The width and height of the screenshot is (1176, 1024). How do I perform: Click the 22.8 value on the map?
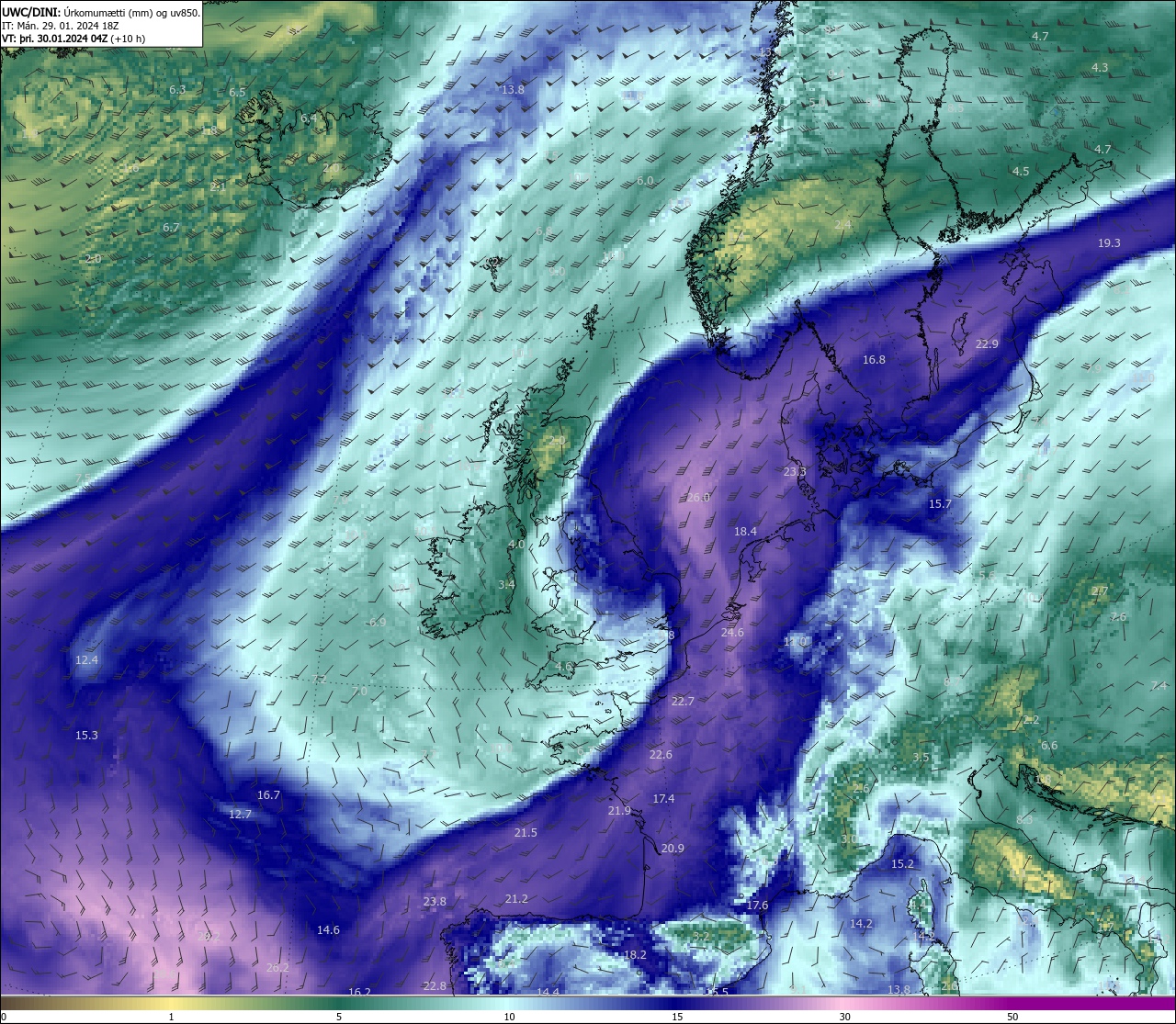coord(435,986)
